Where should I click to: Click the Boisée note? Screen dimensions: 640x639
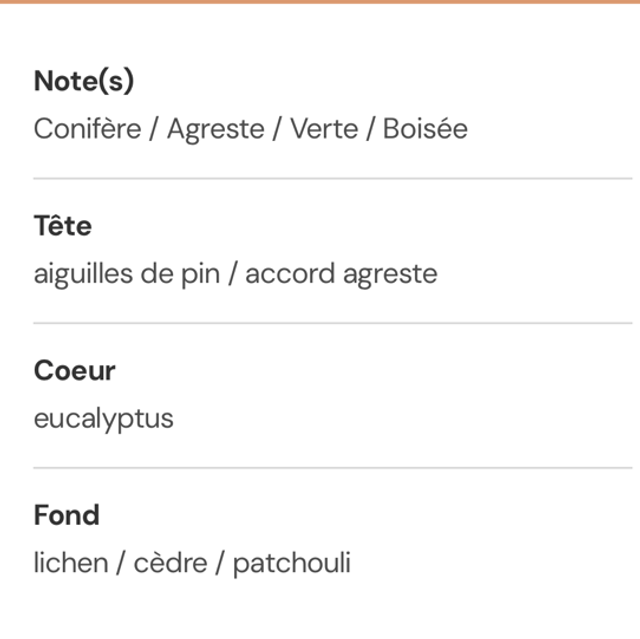(425, 129)
